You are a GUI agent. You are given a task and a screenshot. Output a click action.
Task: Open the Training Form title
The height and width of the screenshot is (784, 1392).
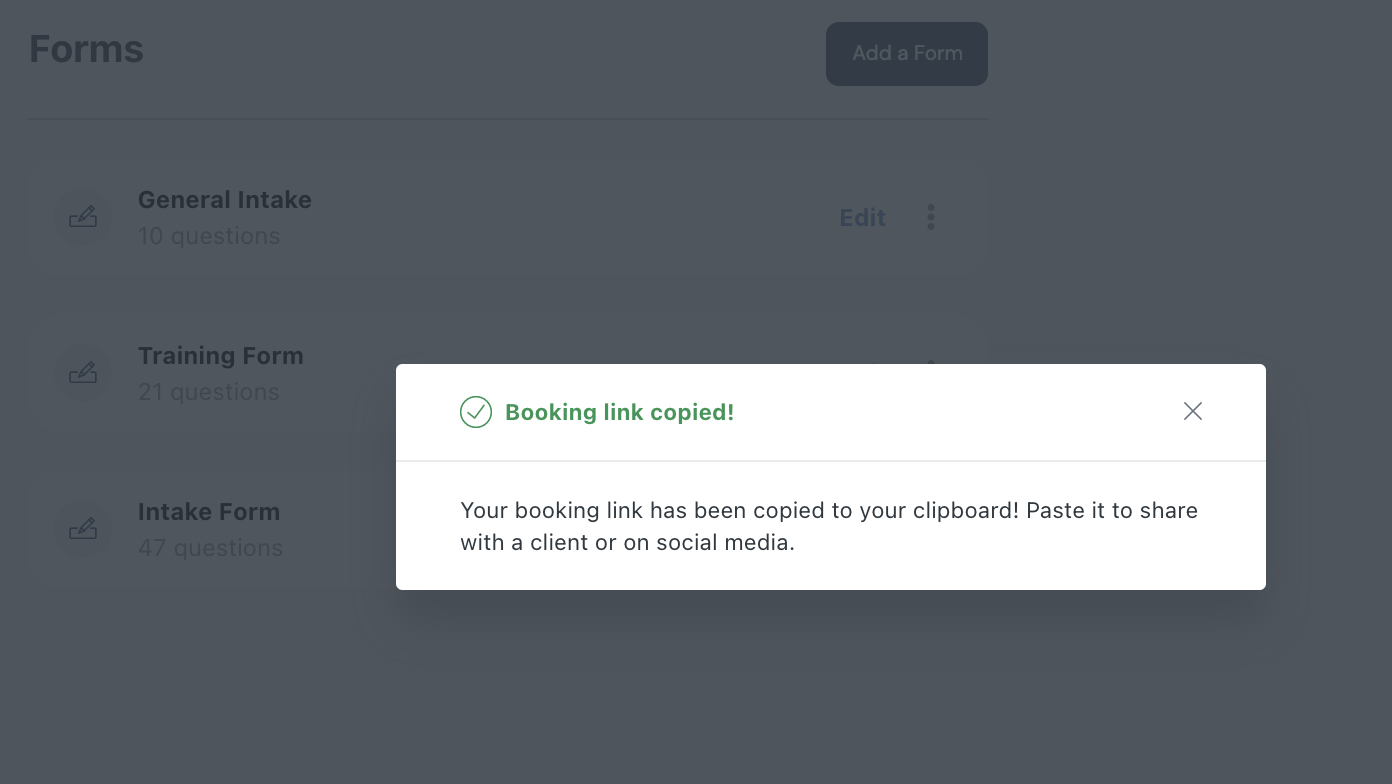click(x=220, y=356)
